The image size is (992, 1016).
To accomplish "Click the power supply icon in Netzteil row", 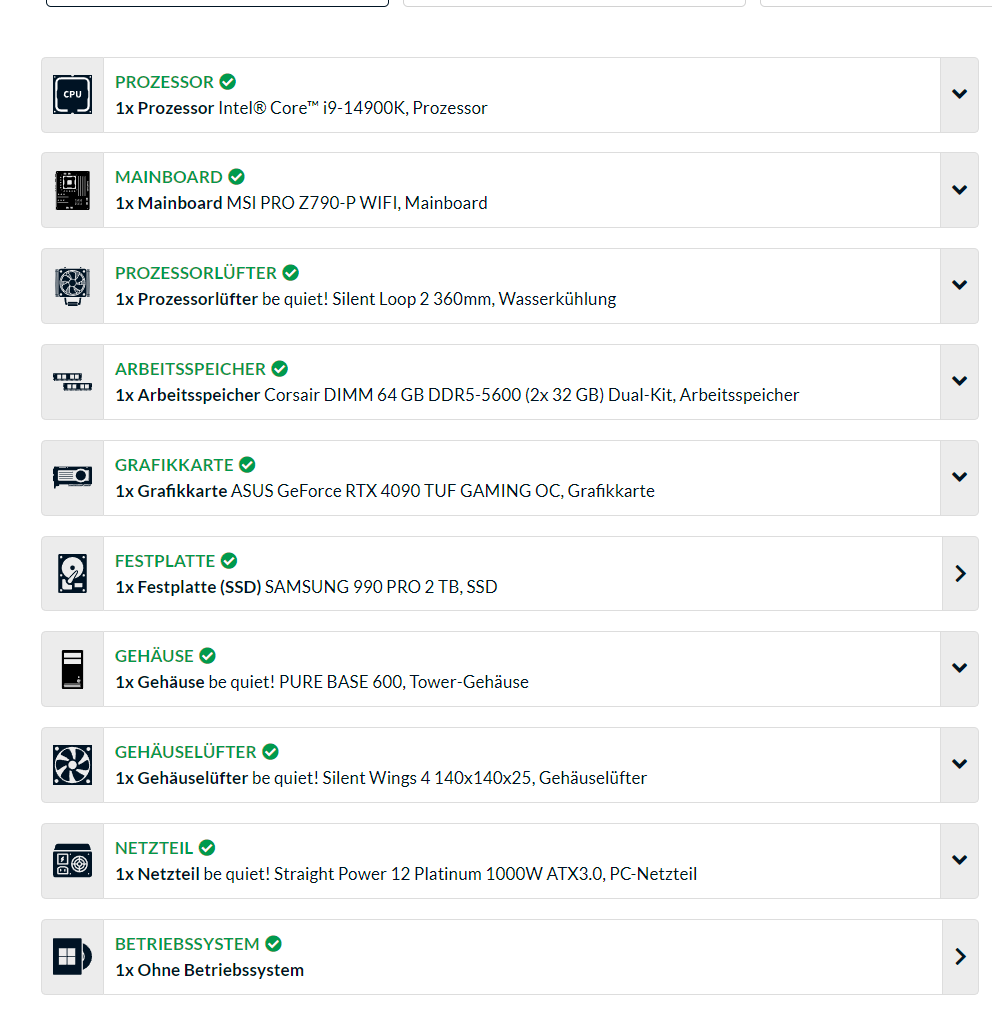I will coord(73,860).
